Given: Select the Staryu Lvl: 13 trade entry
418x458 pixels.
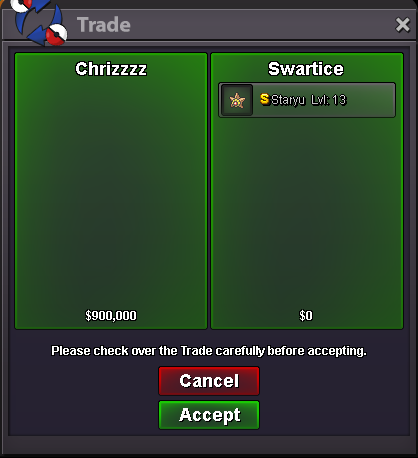Looking at the screenshot, I should (307, 100).
